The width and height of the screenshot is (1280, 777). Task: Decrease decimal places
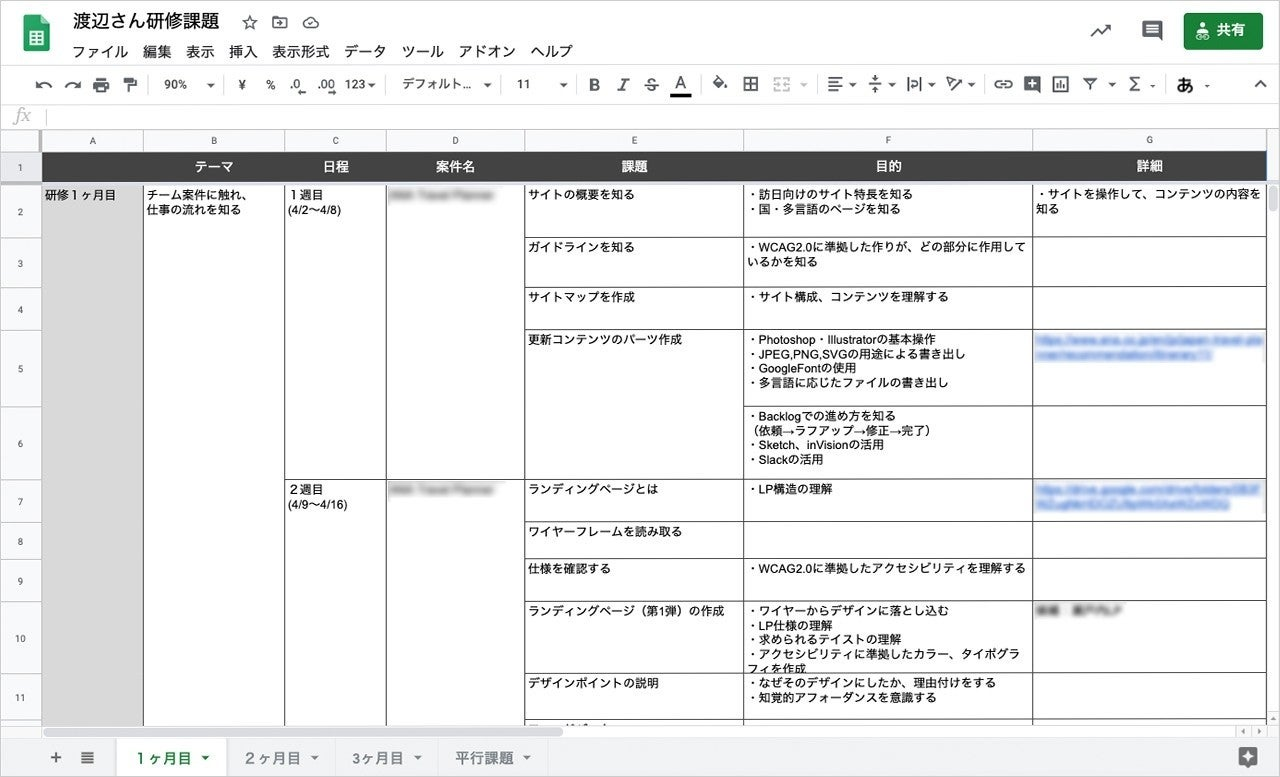pos(297,85)
